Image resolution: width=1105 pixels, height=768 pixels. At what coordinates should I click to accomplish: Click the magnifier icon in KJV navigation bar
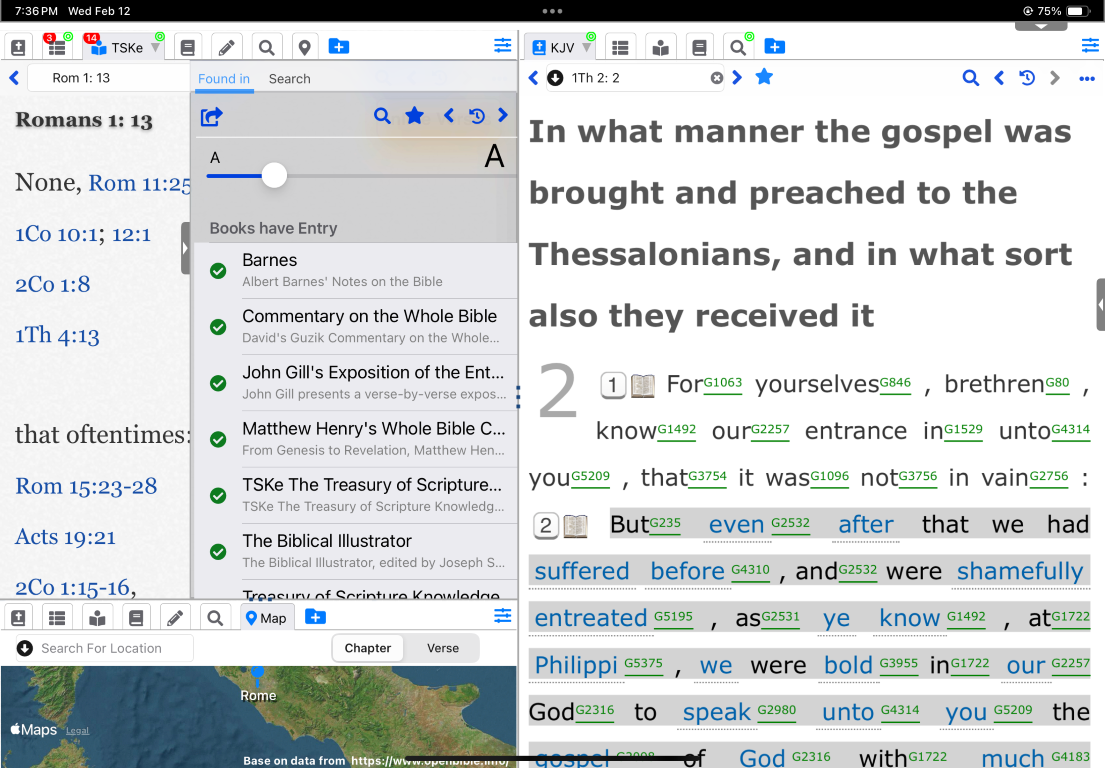tap(970, 78)
